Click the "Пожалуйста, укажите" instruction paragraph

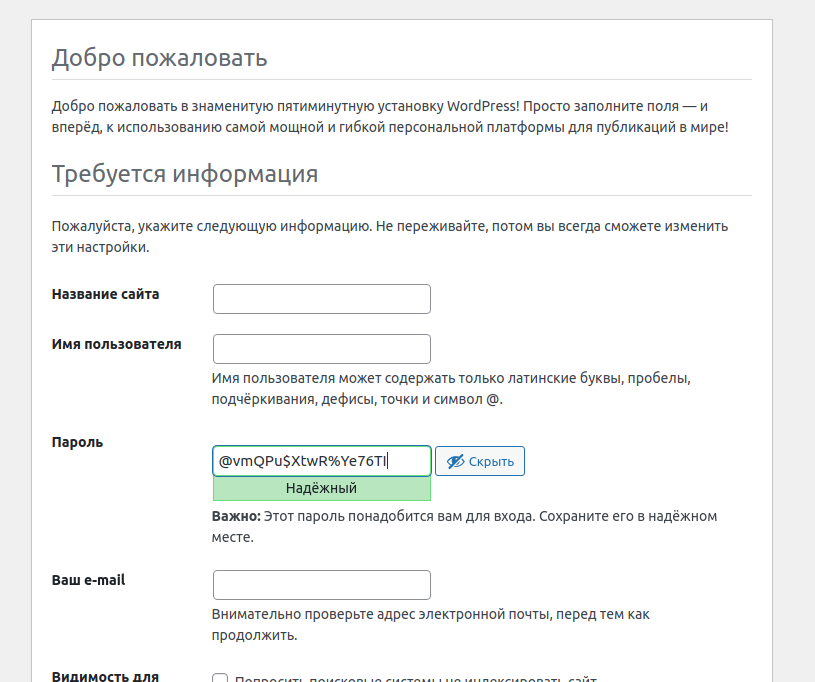pos(389,237)
